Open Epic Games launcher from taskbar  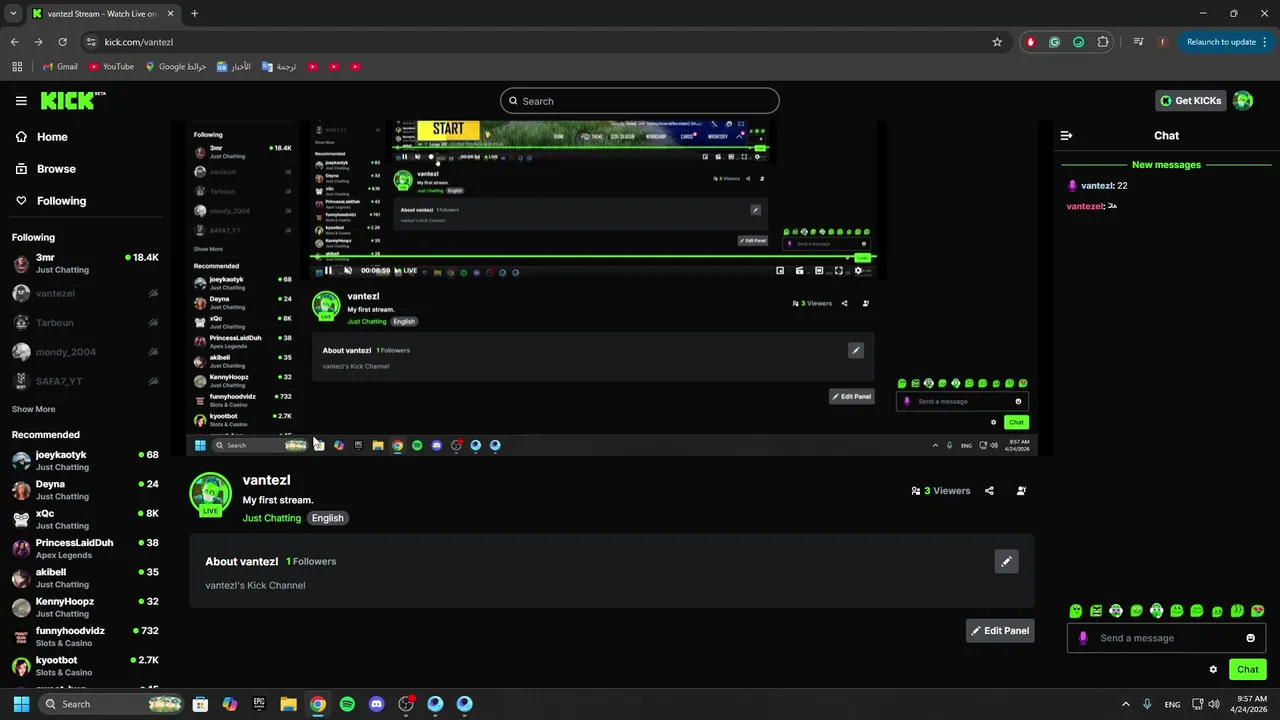[x=259, y=704]
